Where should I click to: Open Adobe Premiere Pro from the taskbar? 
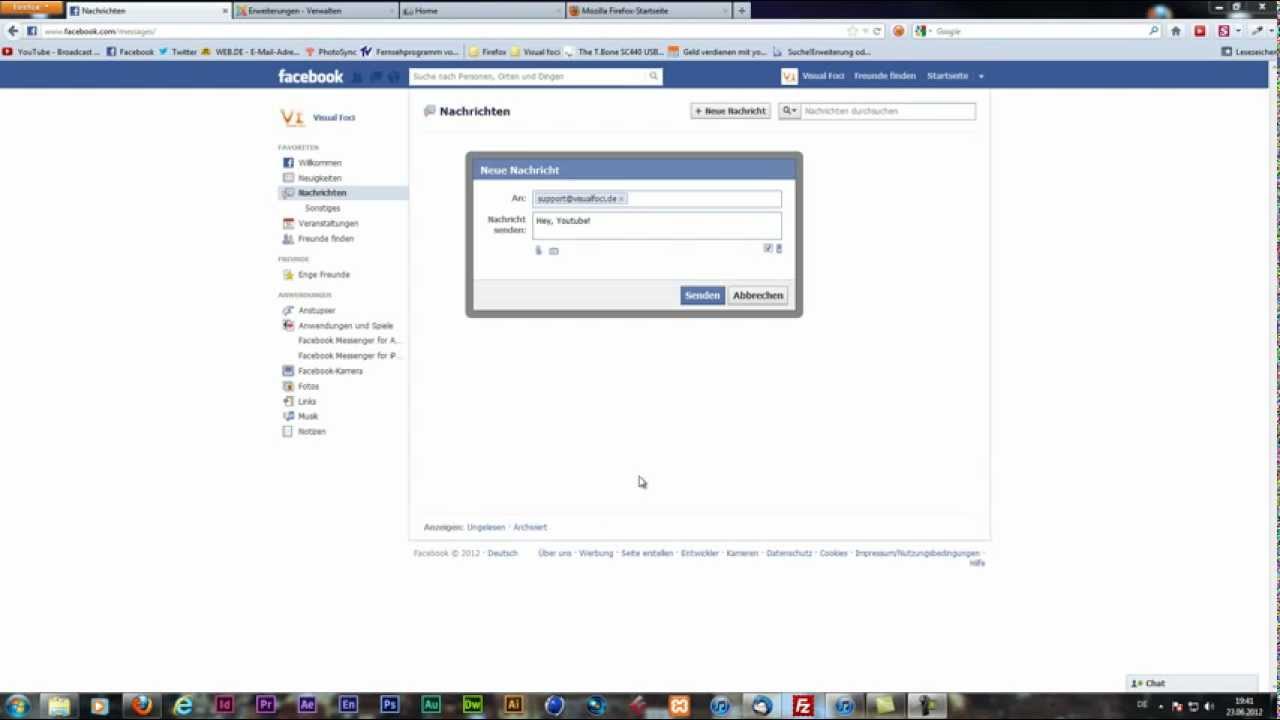266,706
